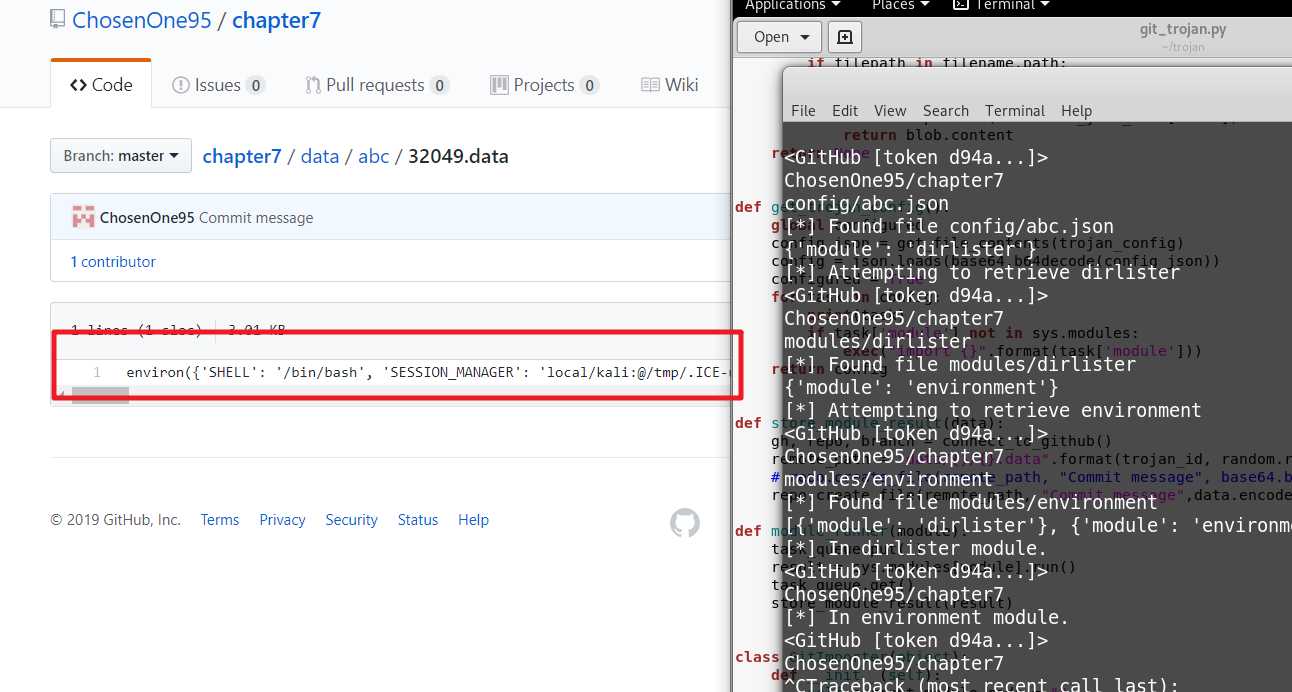This screenshot has height=692, width=1292.
Task: Switch to the Issues tab
Action: tap(218, 85)
